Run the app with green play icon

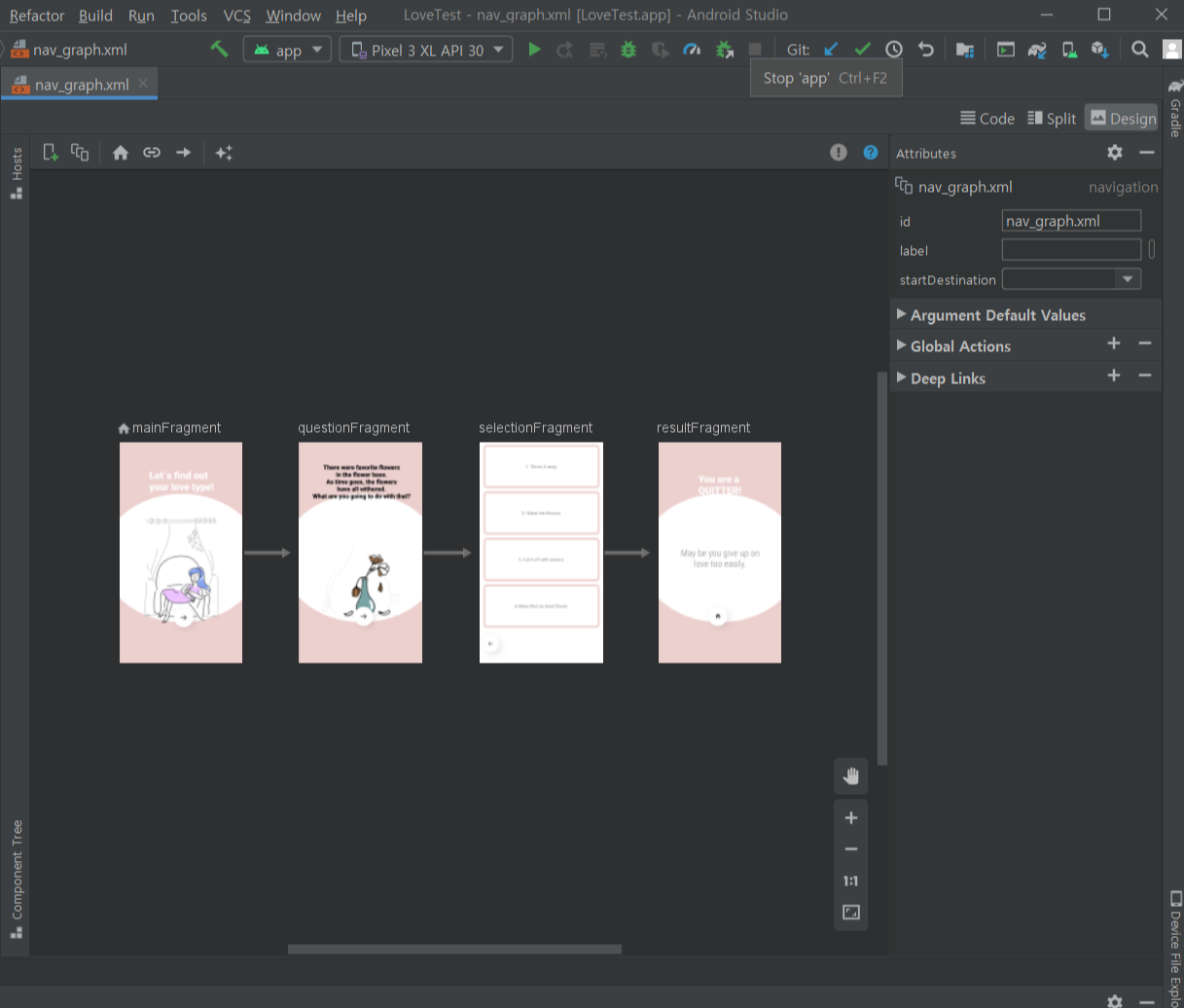(534, 49)
